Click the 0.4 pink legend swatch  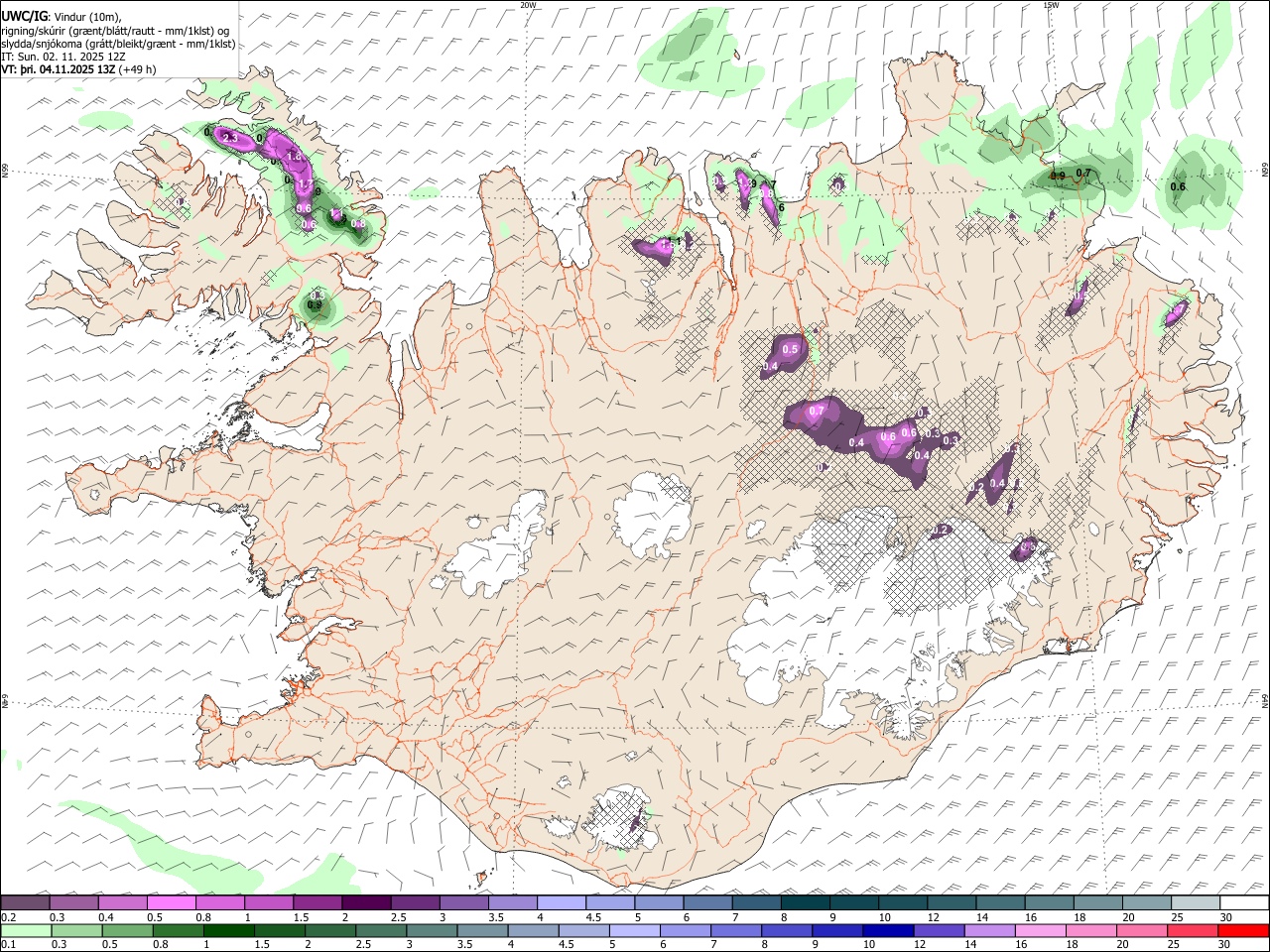pos(122,902)
